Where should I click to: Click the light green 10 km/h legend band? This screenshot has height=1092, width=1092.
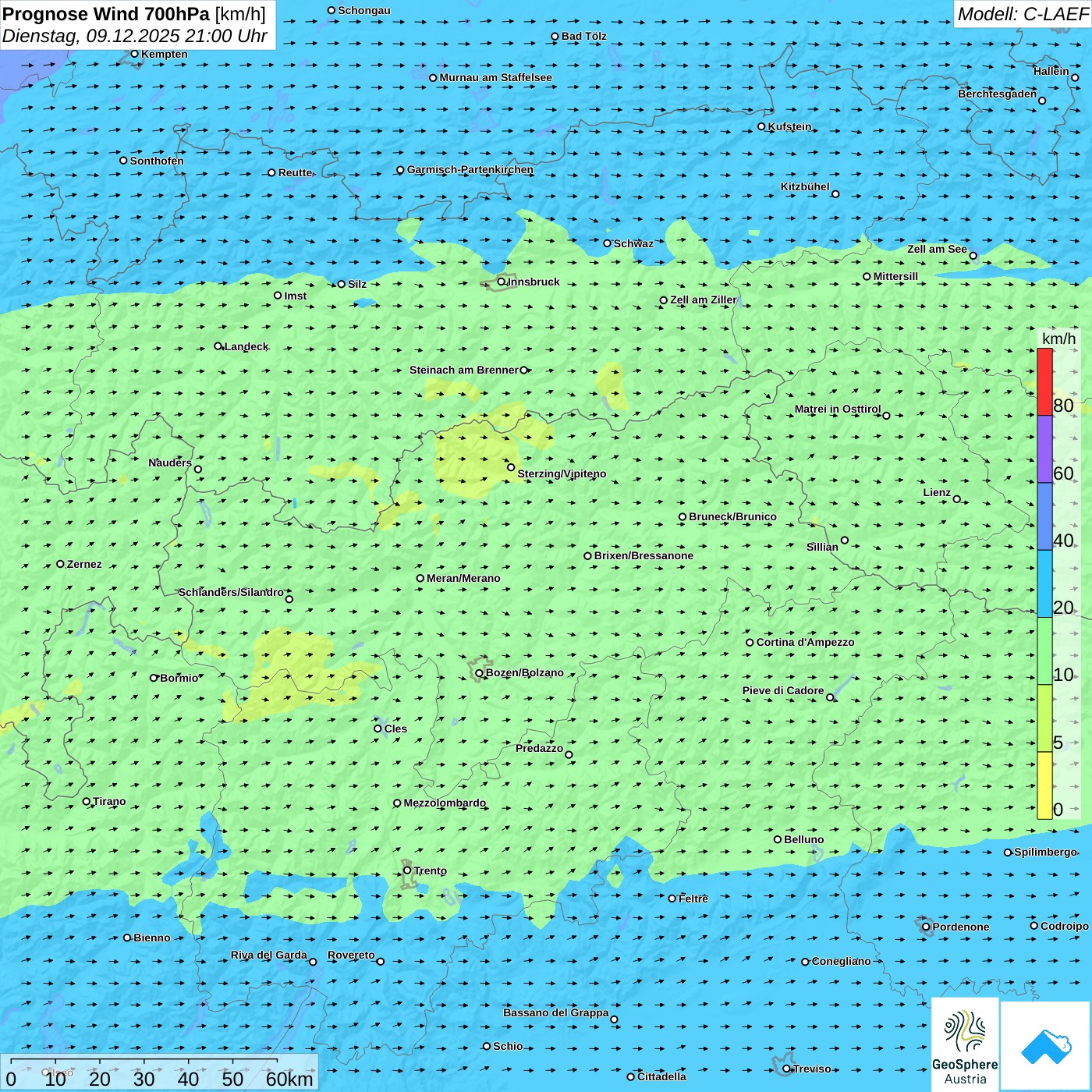1044,651
